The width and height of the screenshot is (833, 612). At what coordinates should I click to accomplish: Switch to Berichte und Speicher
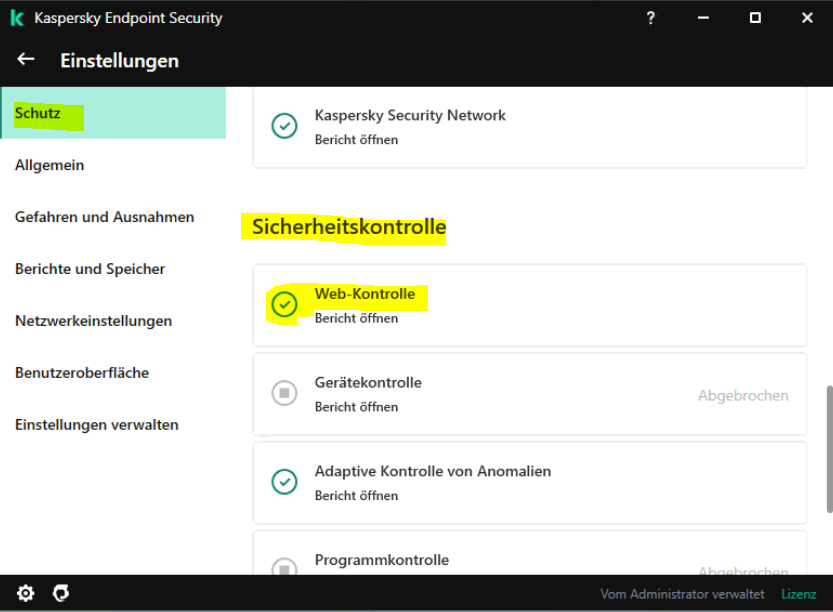(x=90, y=269)
